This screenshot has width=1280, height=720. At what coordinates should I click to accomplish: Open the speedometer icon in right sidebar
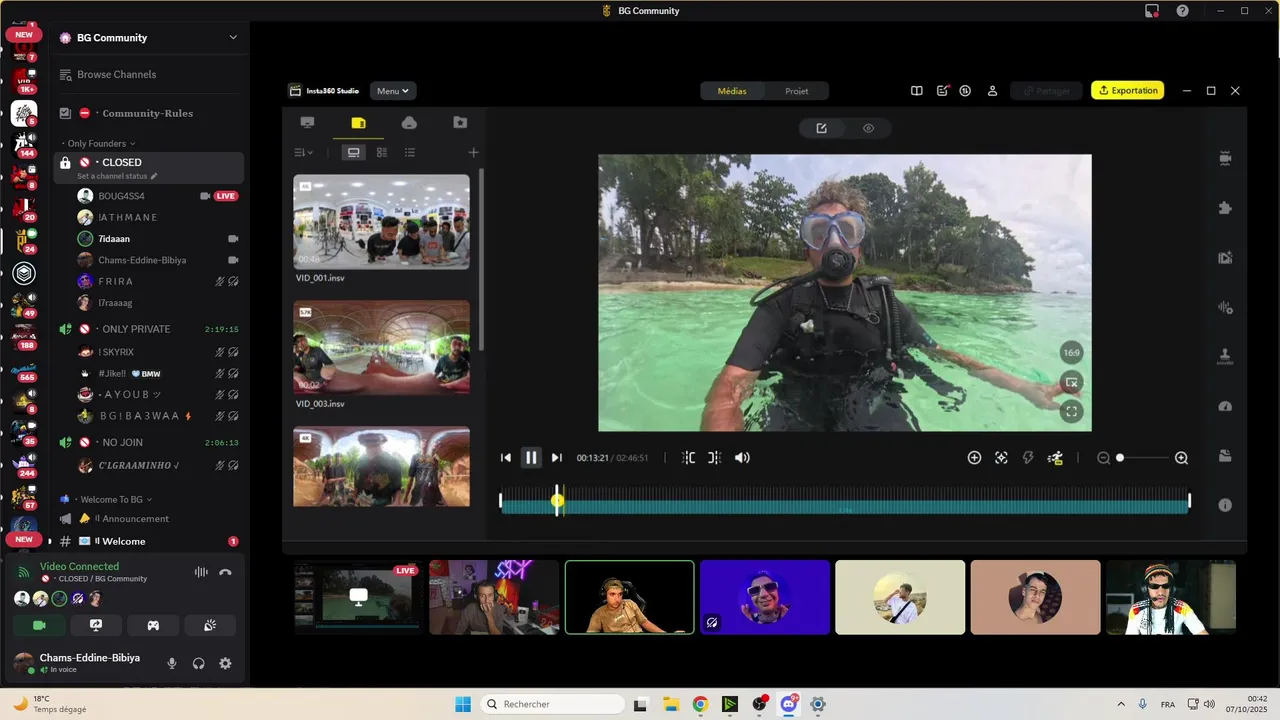[x=1225, y=406]
